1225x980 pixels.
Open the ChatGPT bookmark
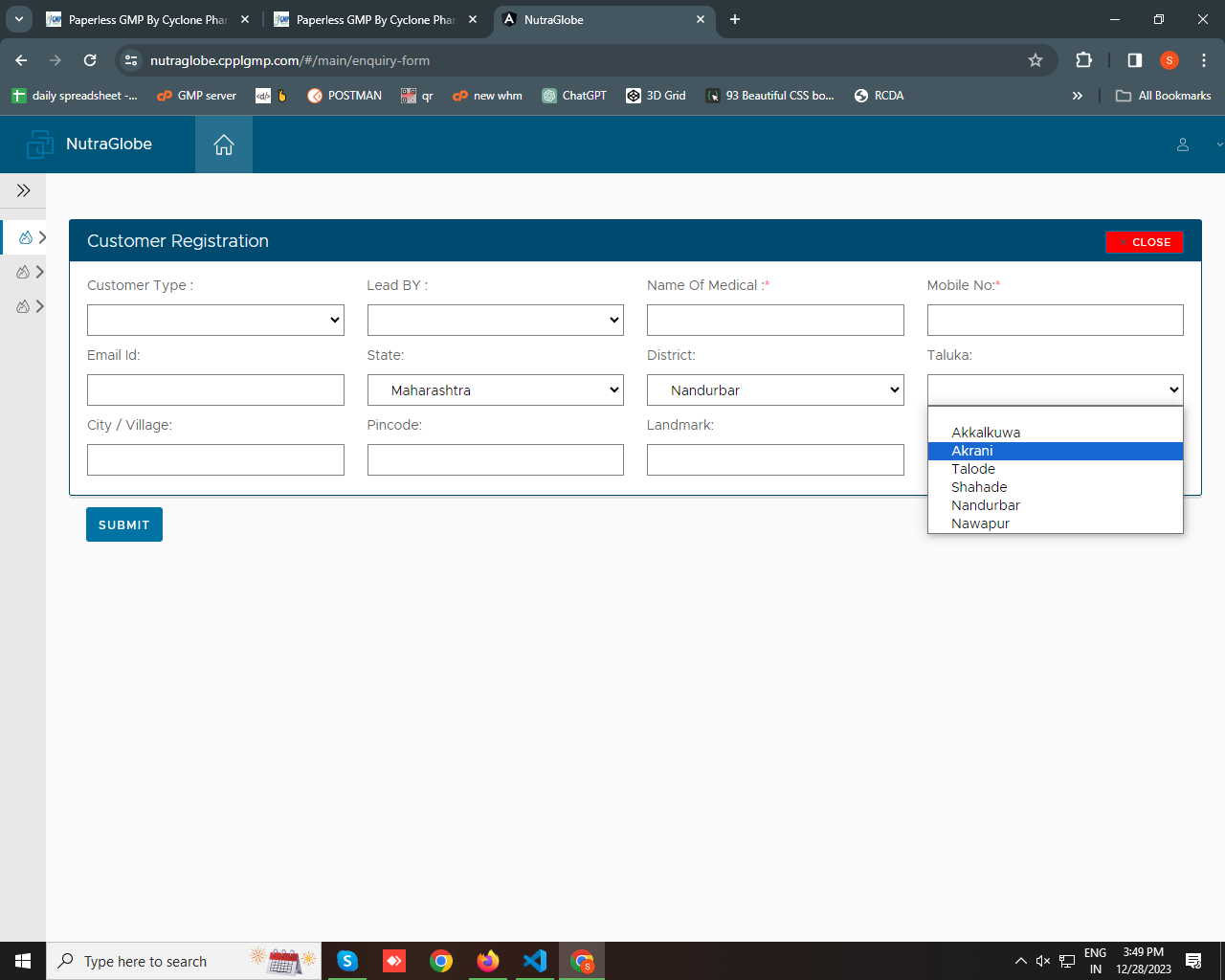pyautogui.click(x=574, y=96)
